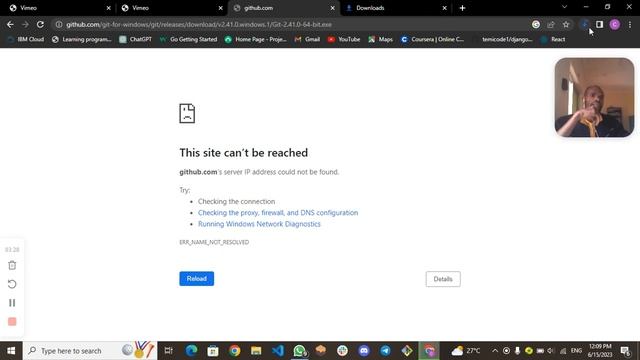640x360 pixels.
Task: Open a new tab
Action: (462, 8)
